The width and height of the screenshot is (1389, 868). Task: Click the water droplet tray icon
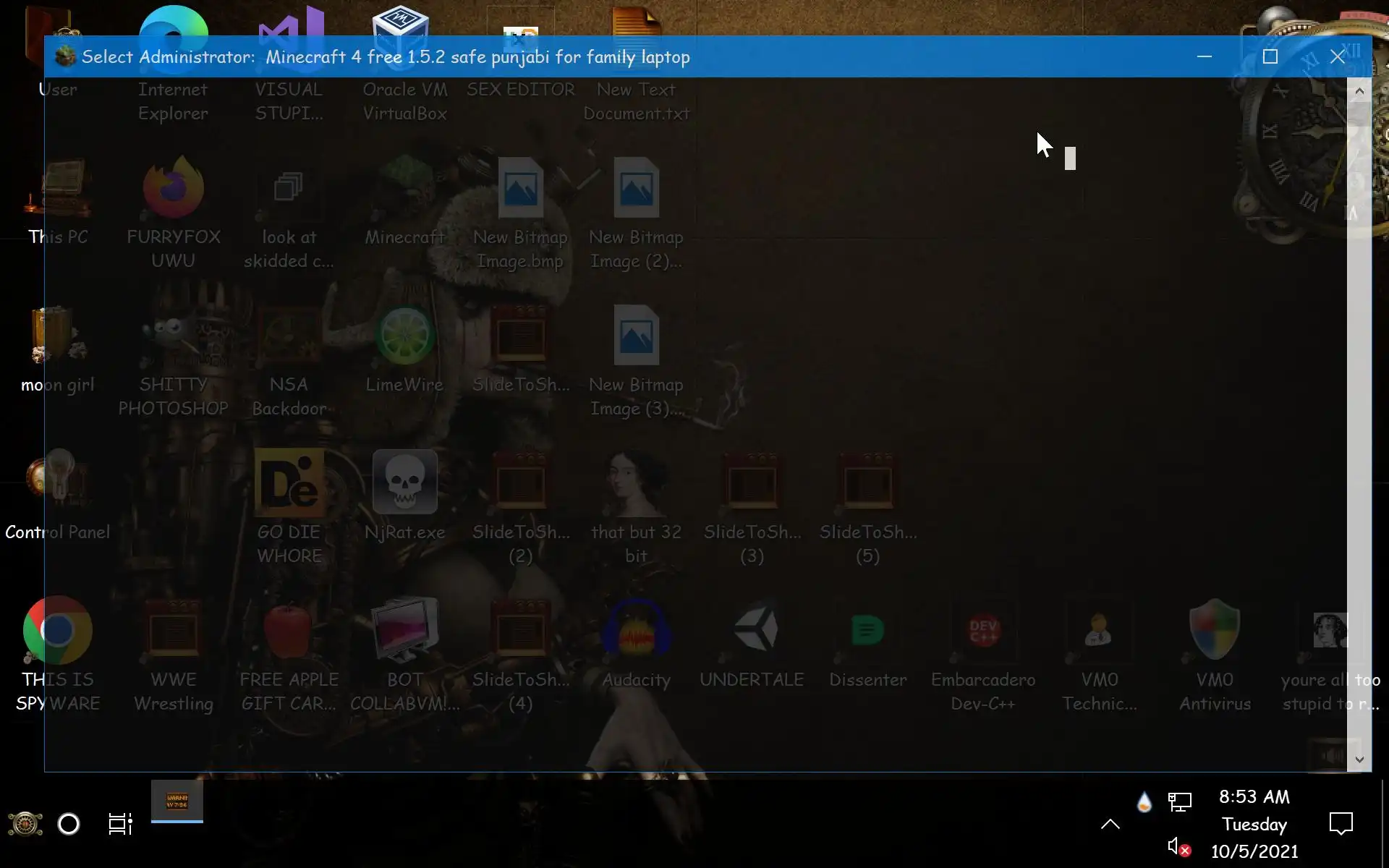click(x=1144, y=801)
